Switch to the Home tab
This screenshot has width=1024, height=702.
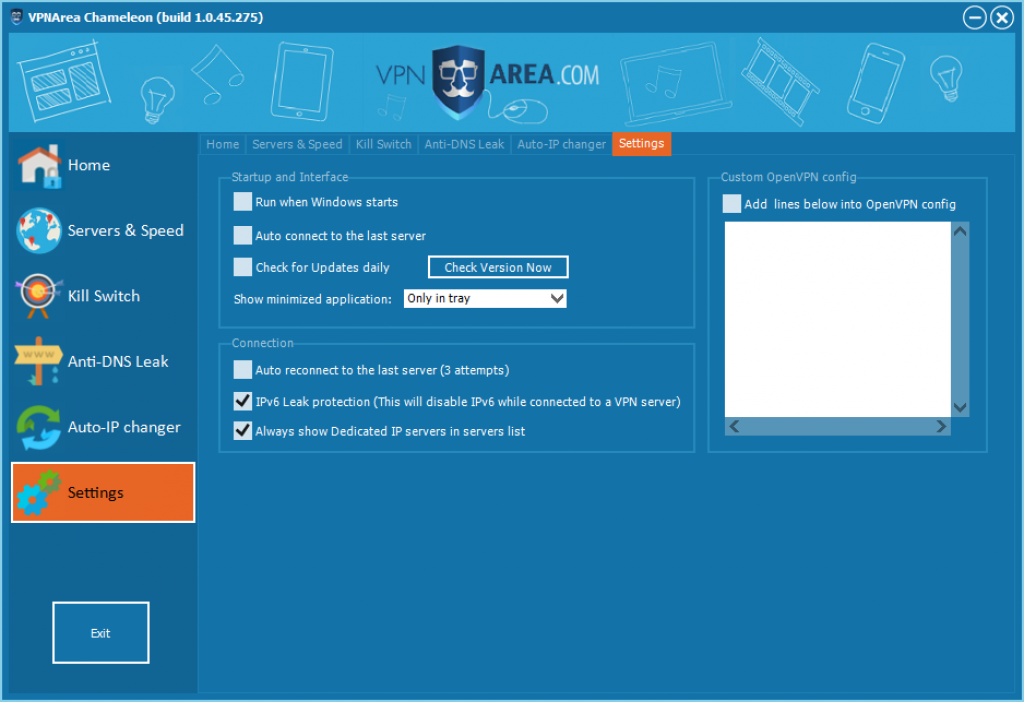[x=223, y=144]
